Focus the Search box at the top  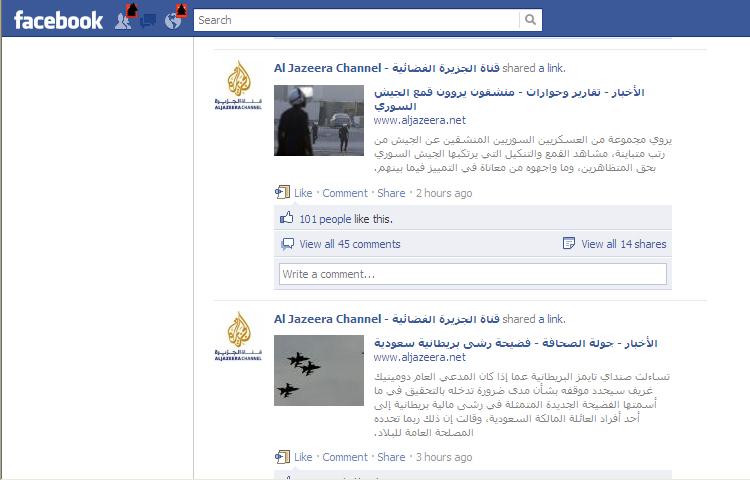pos(356,20)
